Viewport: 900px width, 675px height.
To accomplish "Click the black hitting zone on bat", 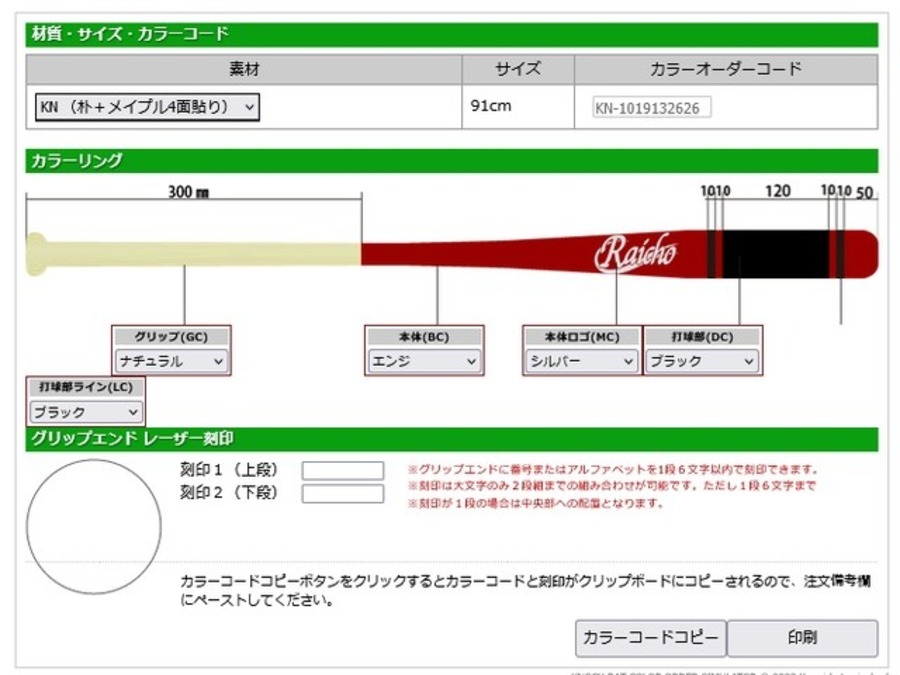I will tap(775, 254).
